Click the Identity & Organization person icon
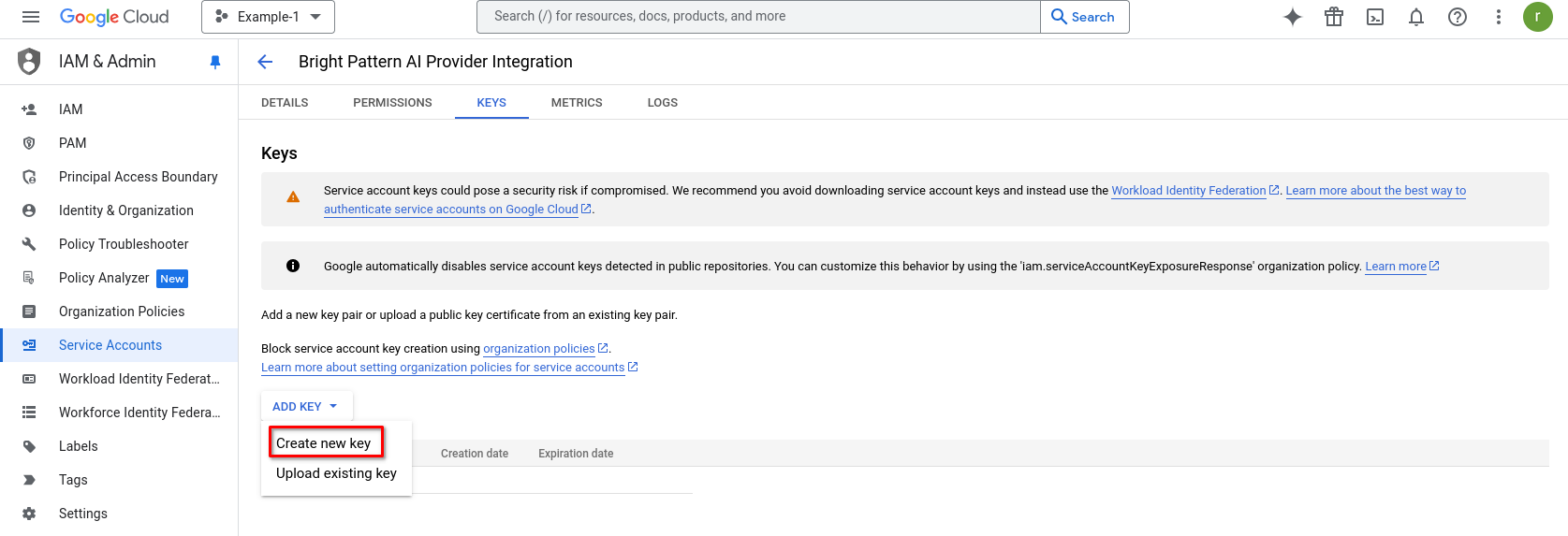 (x=29, y=210)
